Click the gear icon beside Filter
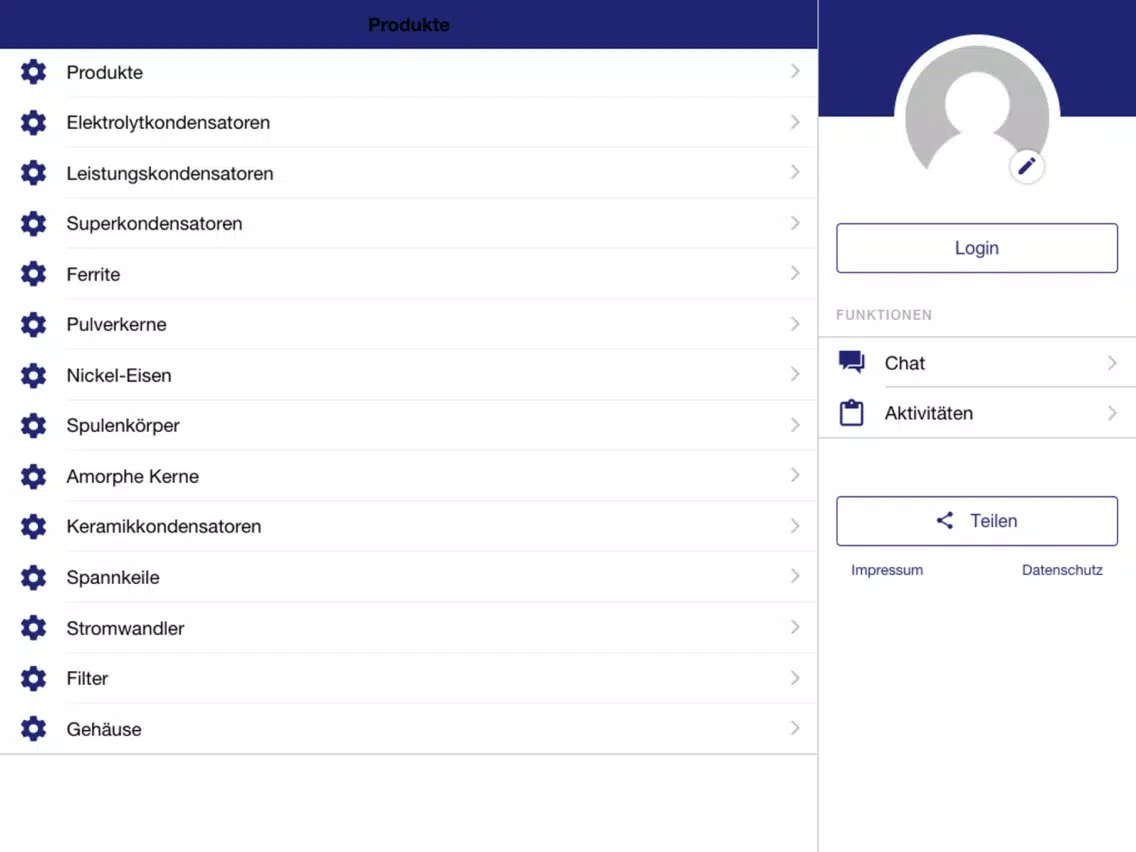 (x=33, y=678)
